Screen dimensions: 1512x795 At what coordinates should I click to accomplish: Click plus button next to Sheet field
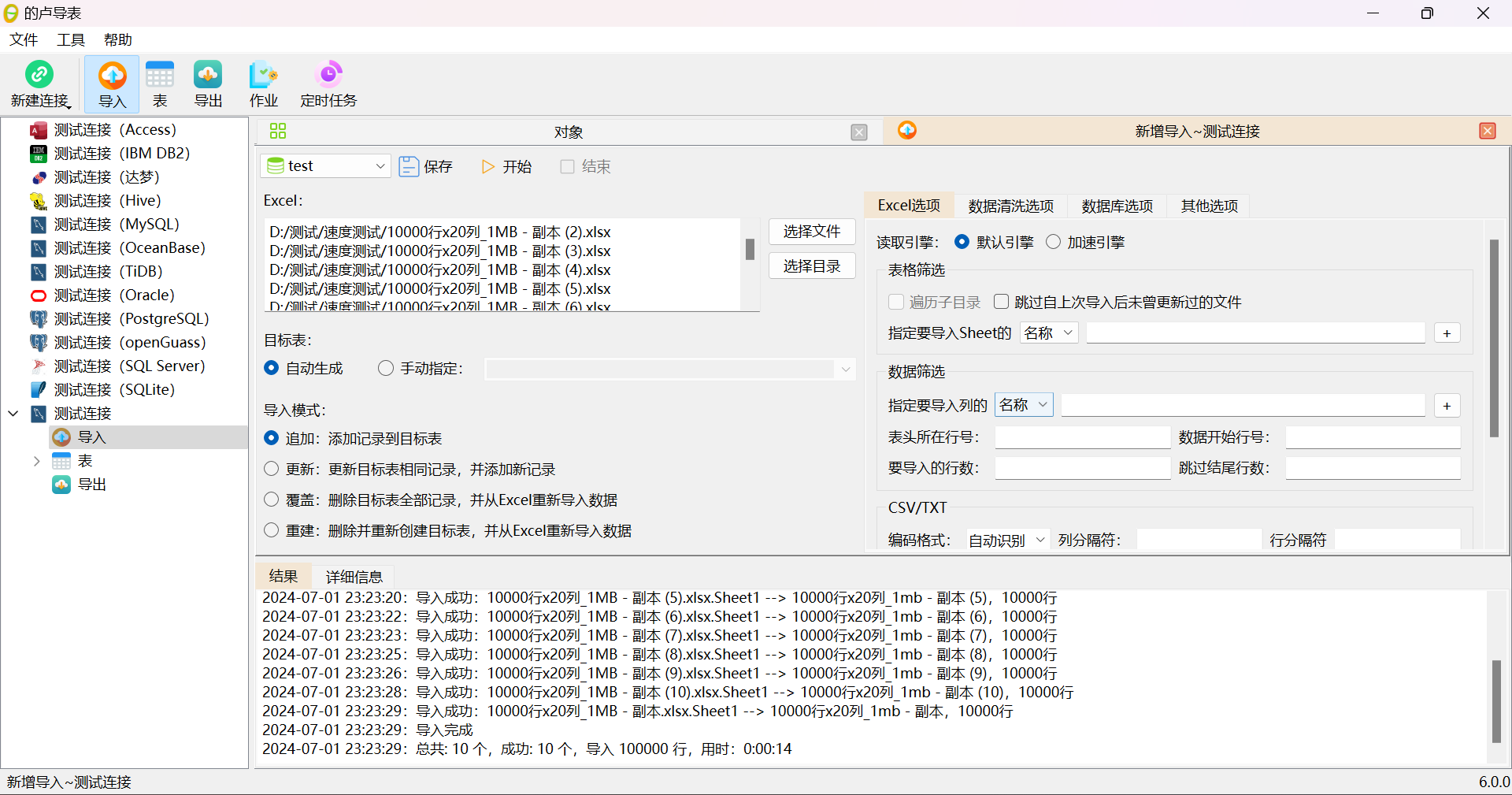coord(1447,333)
